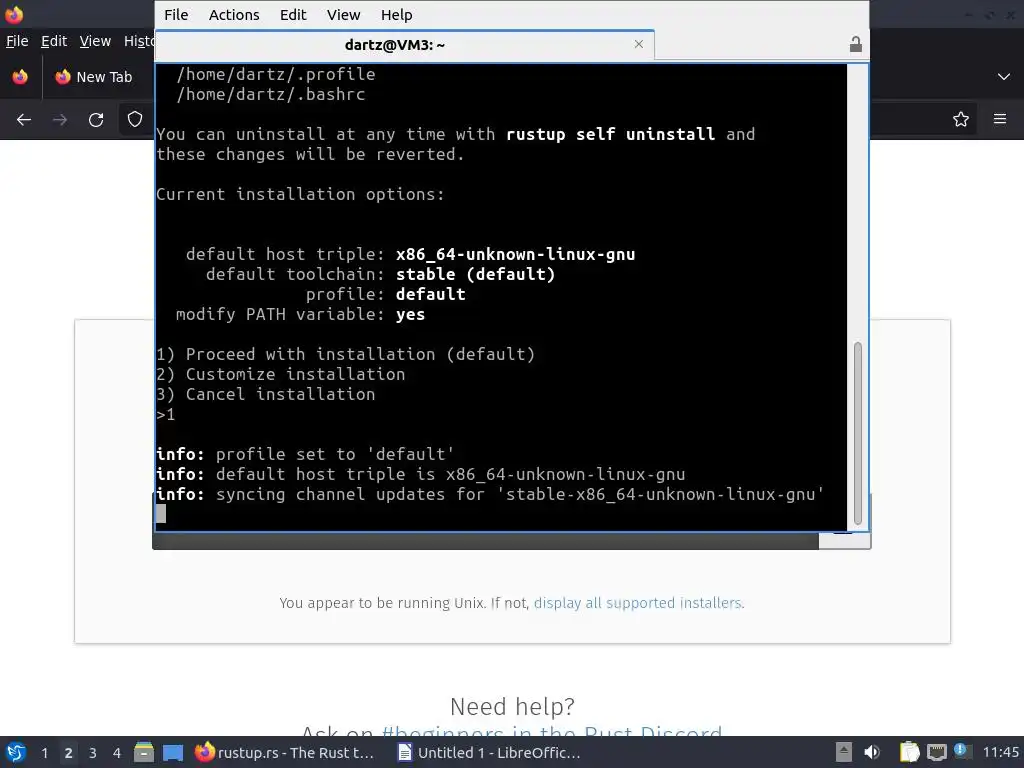Viewport: 1024px width, 768px height.
Task: Click 'x86_64-unknown-linux-gnu' host triple value
Action: tap(515, 254)
